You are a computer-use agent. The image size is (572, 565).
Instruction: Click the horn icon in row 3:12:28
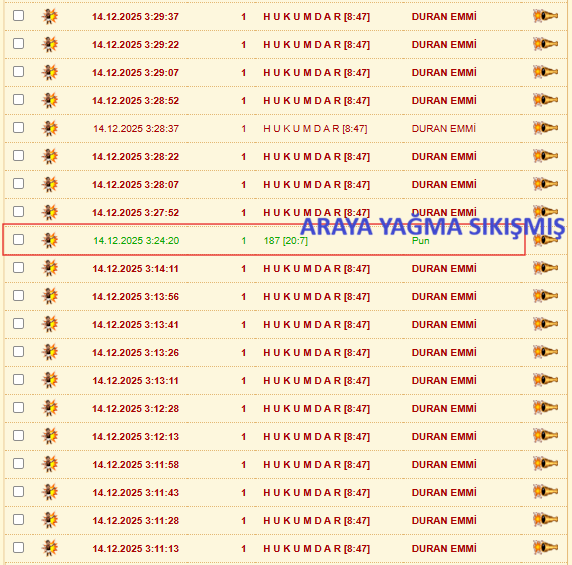click(545, 408)
